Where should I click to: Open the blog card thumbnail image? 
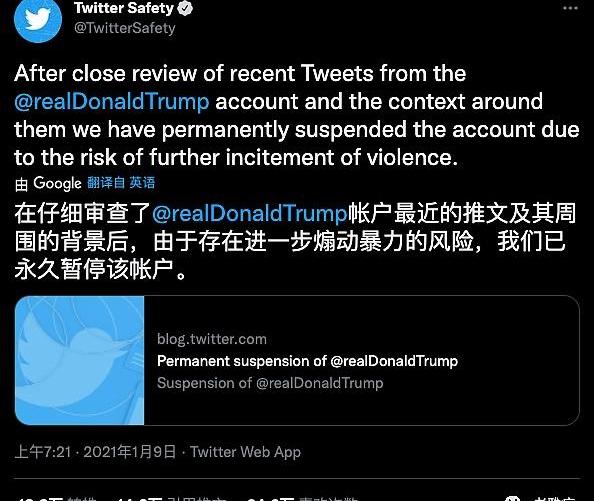(80, 361)
